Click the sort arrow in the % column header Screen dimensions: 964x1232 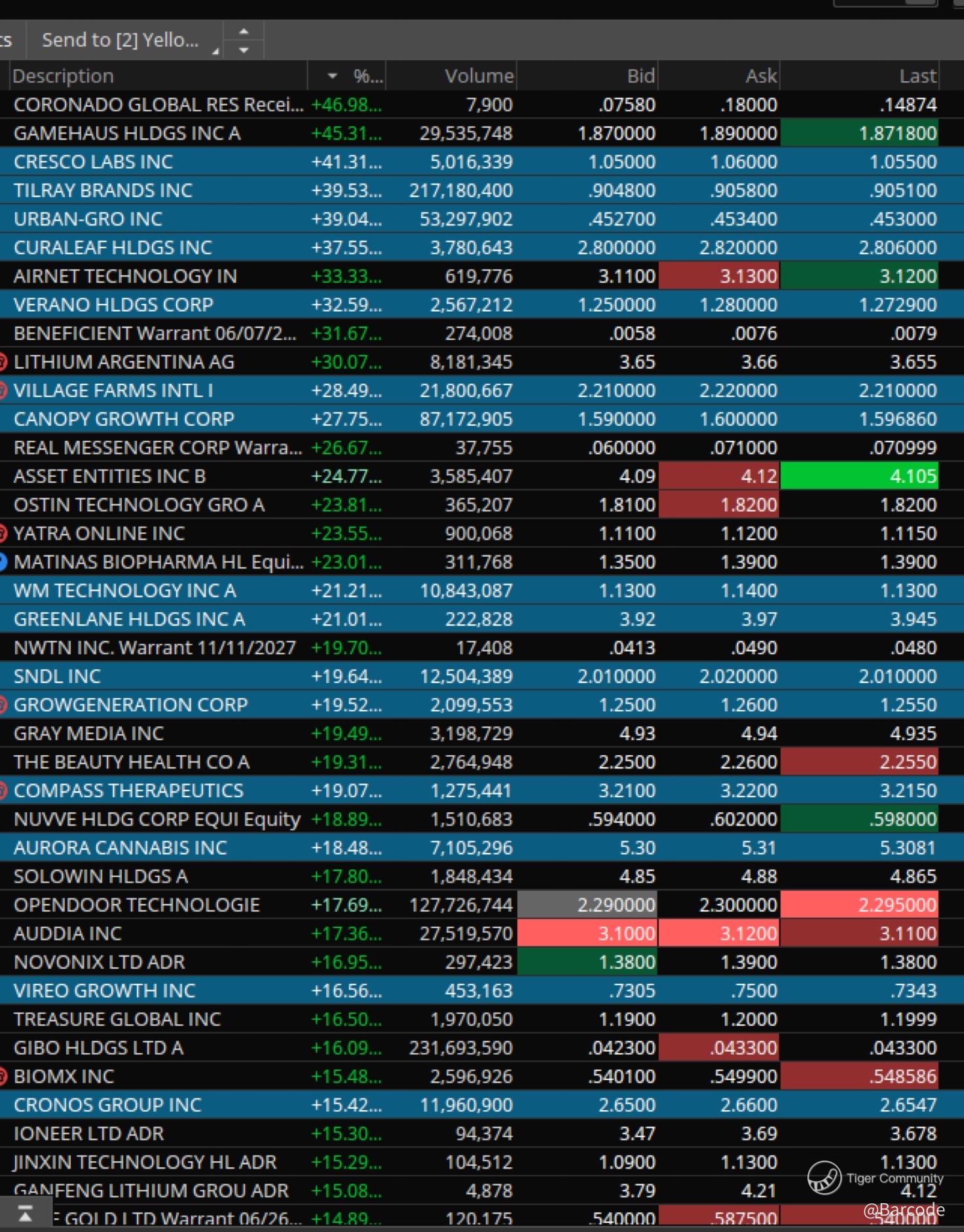coord(333,76)
